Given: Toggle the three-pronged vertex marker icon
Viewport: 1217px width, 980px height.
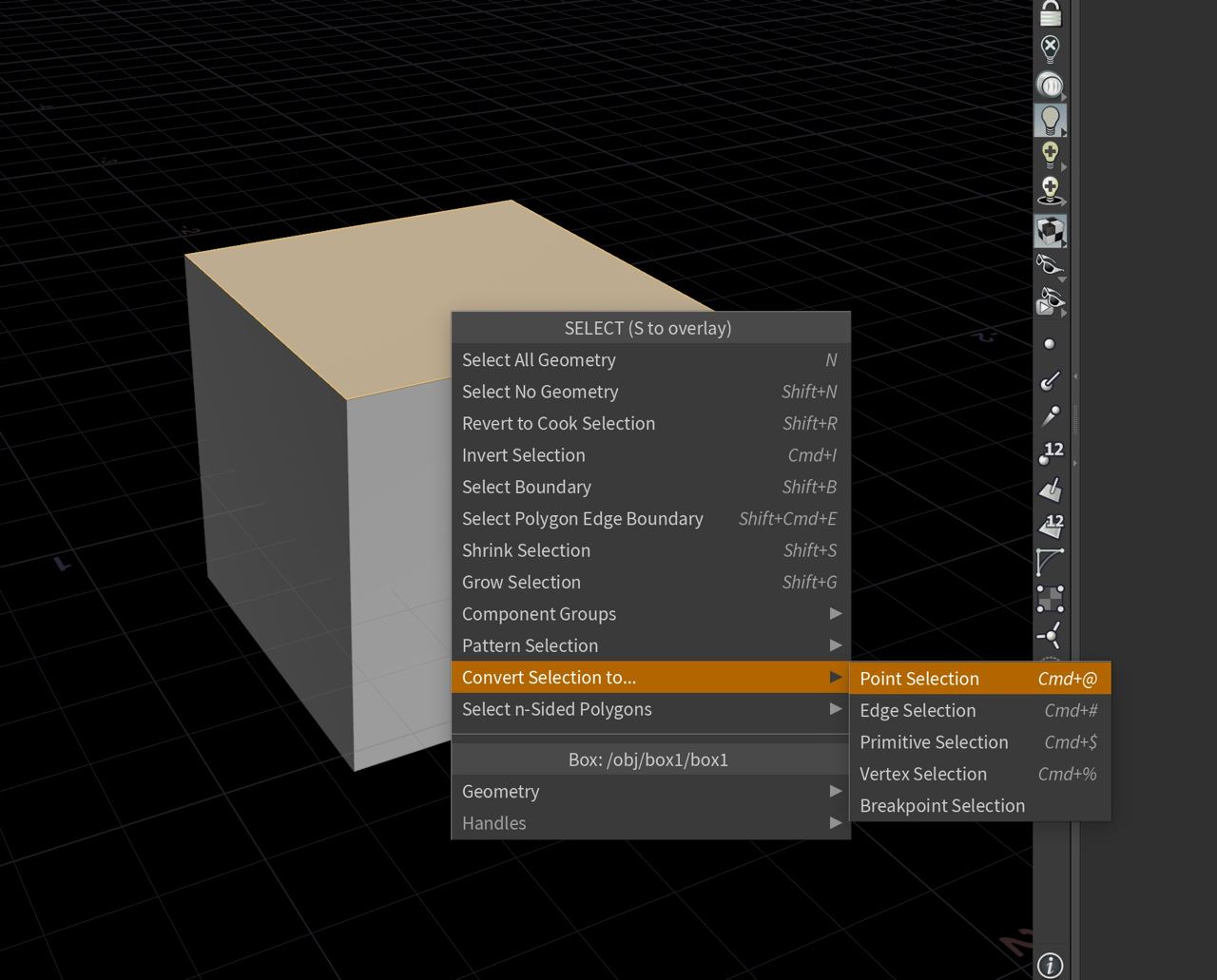Looking at the screenshot, I should click(1050, 635).
